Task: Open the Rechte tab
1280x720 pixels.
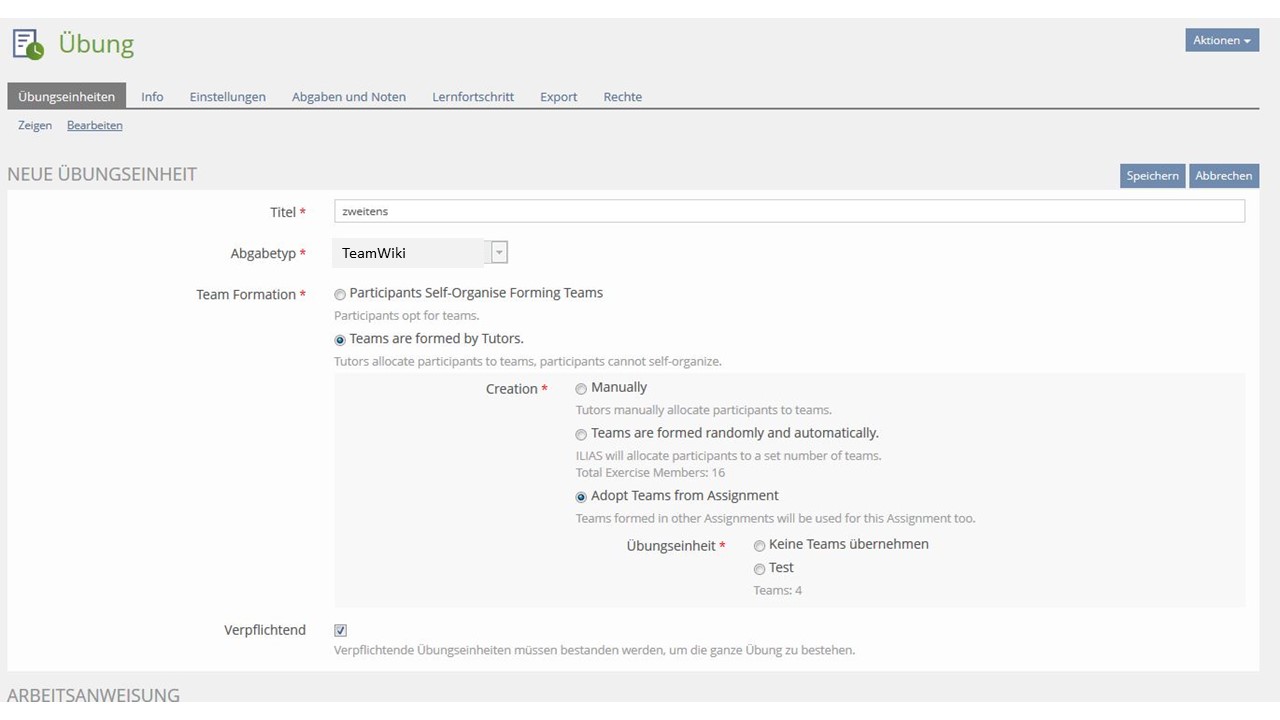Action: [622, 97]
